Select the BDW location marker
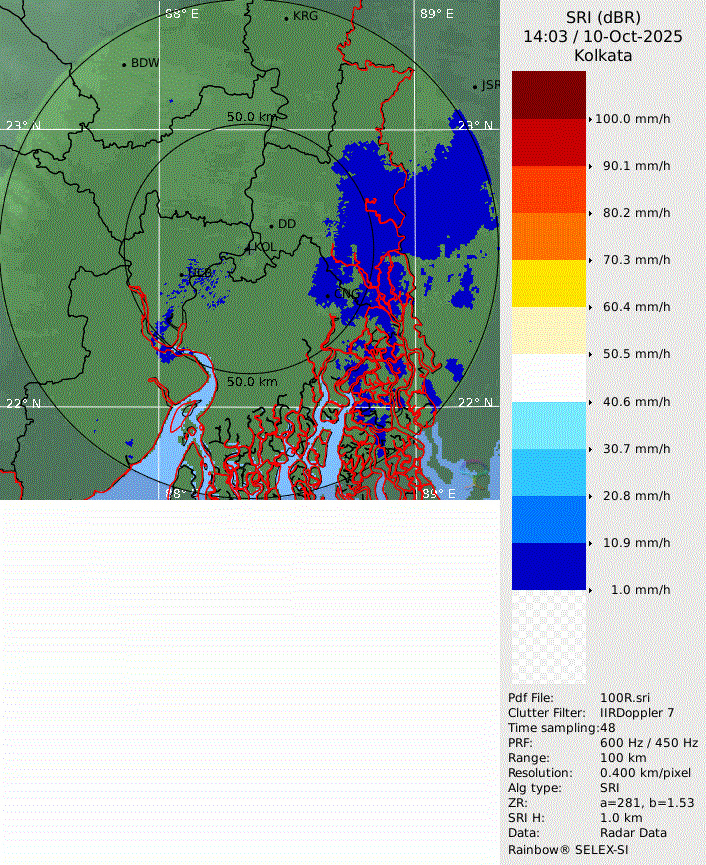 pos(125,64)
